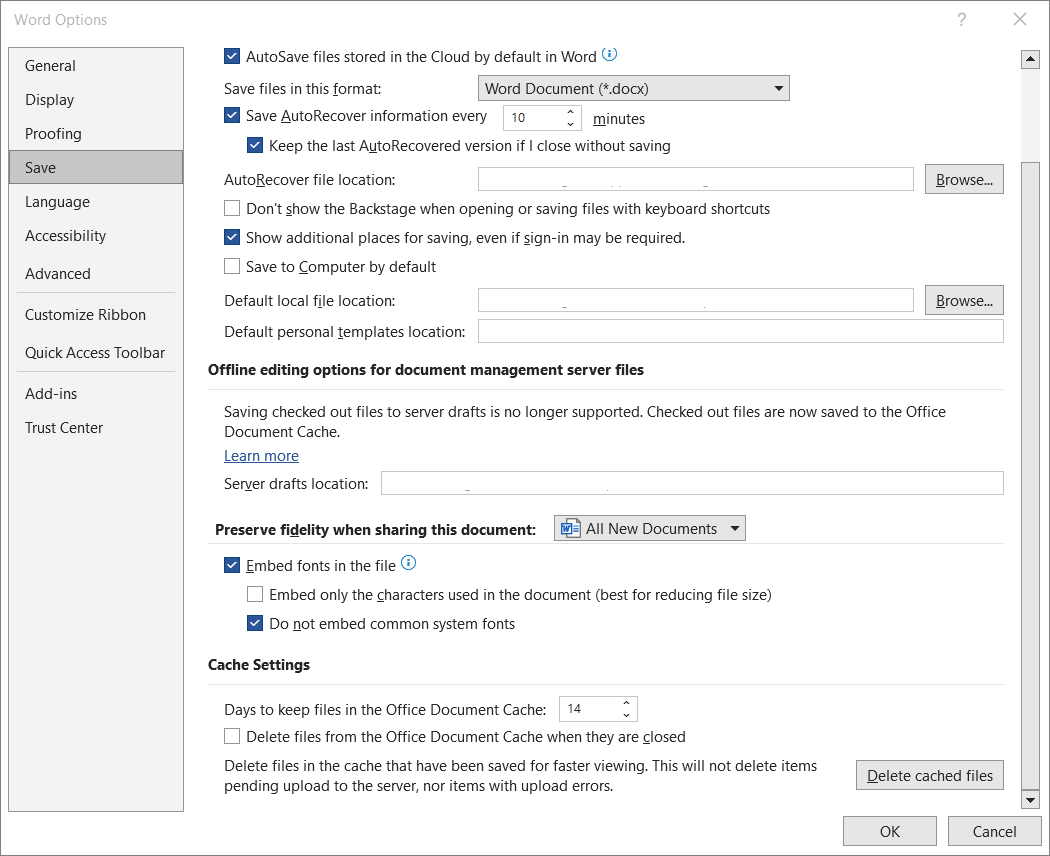Increase AutoRecover minutes with the up stepper
Screen dimensions: 1050x856
pyautogui.click(x=568, y=112)
